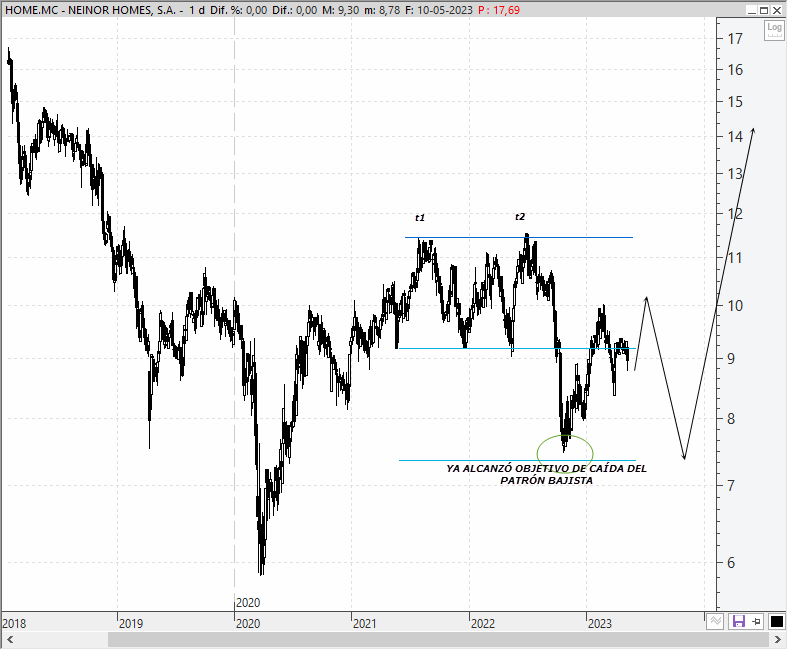Click the pin icon beside save
The image size is (788, 650).
(x=756, y=622)
